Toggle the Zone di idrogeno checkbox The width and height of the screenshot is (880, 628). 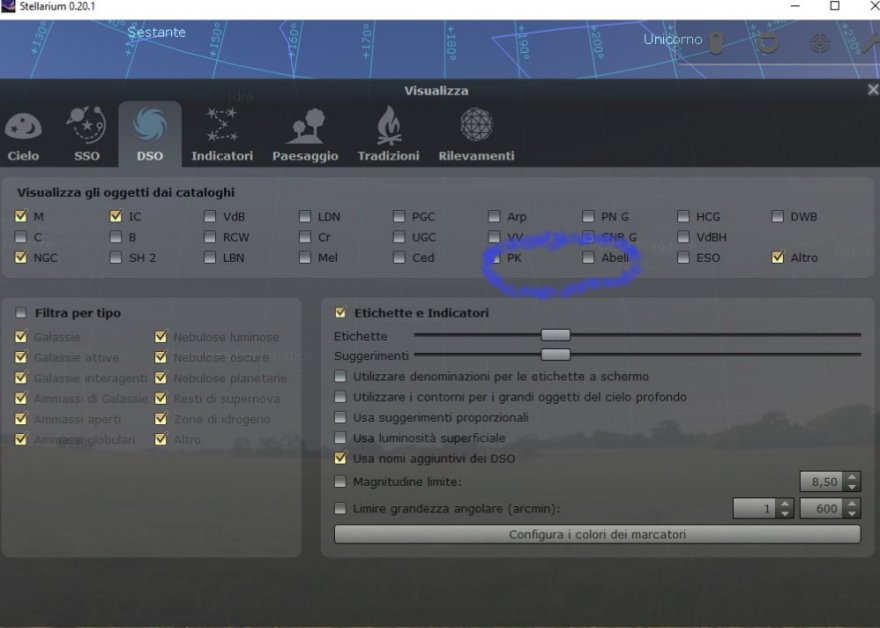tap(161, 419)
